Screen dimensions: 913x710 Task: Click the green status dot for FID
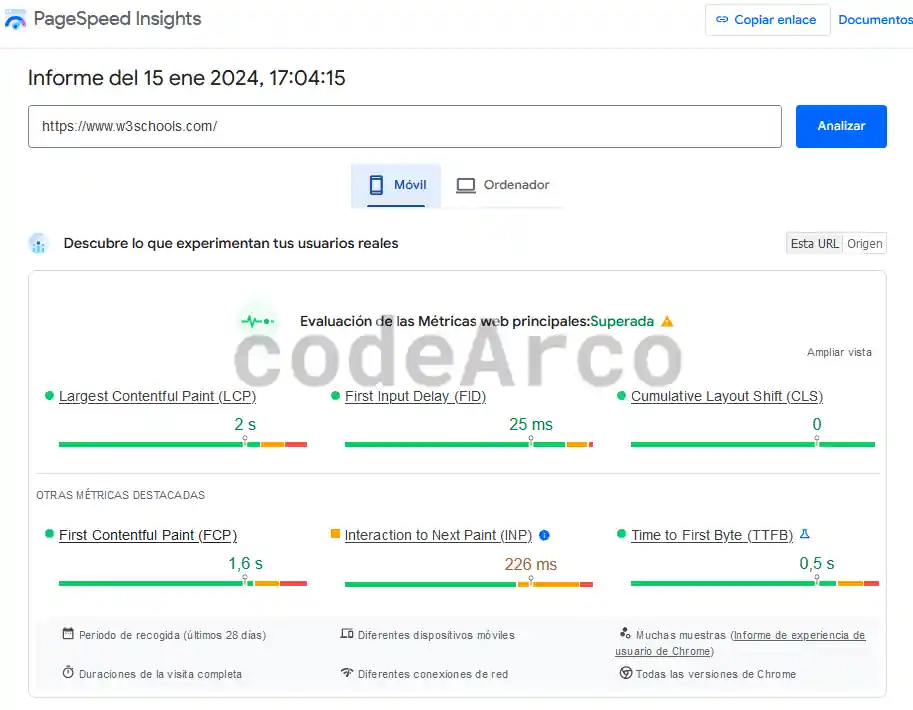point(335,395)
